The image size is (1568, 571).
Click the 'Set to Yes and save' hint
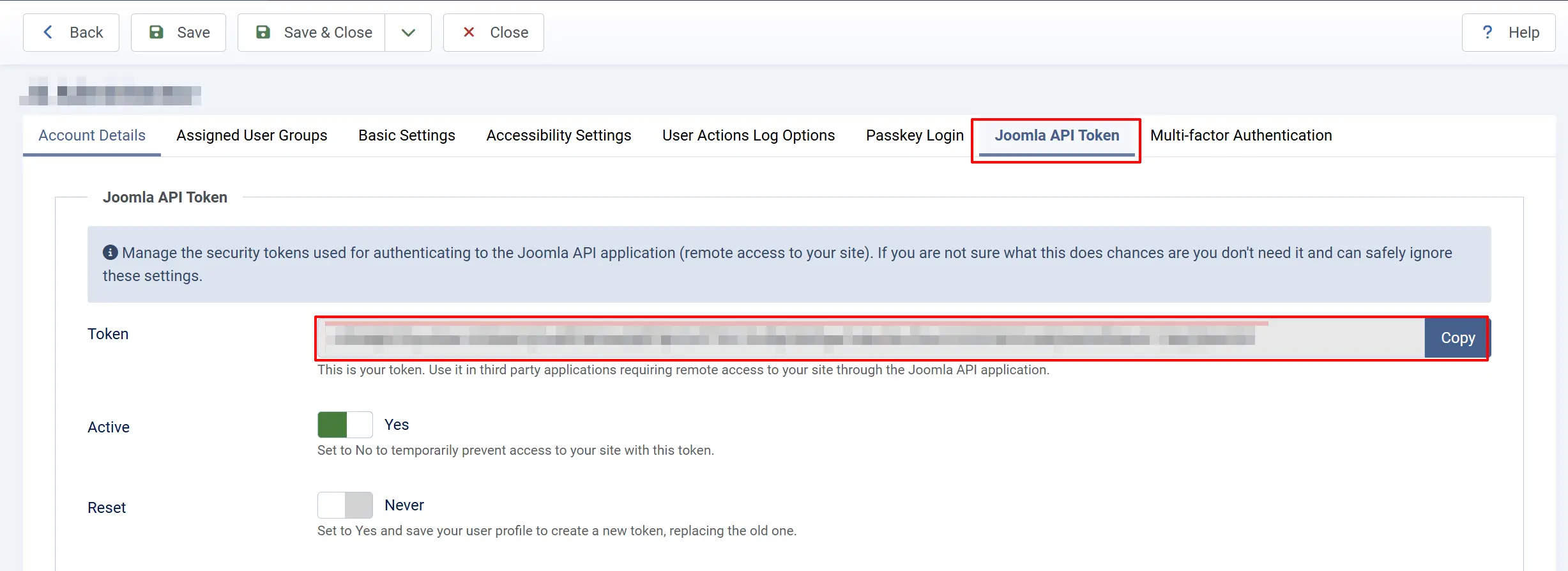557,531
